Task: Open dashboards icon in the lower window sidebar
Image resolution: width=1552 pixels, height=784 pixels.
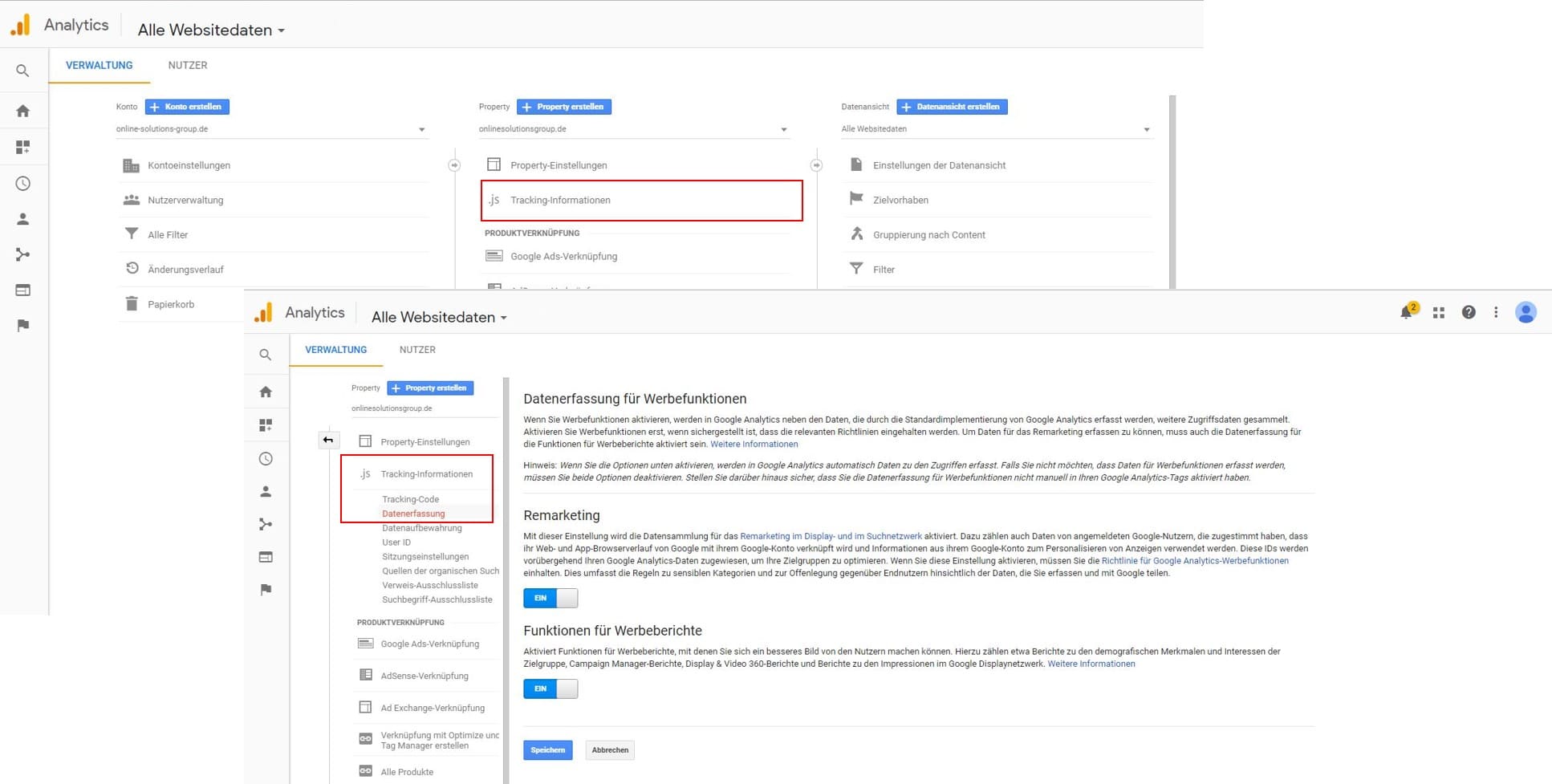Action: pyautogui.click(x=266, y=425)
